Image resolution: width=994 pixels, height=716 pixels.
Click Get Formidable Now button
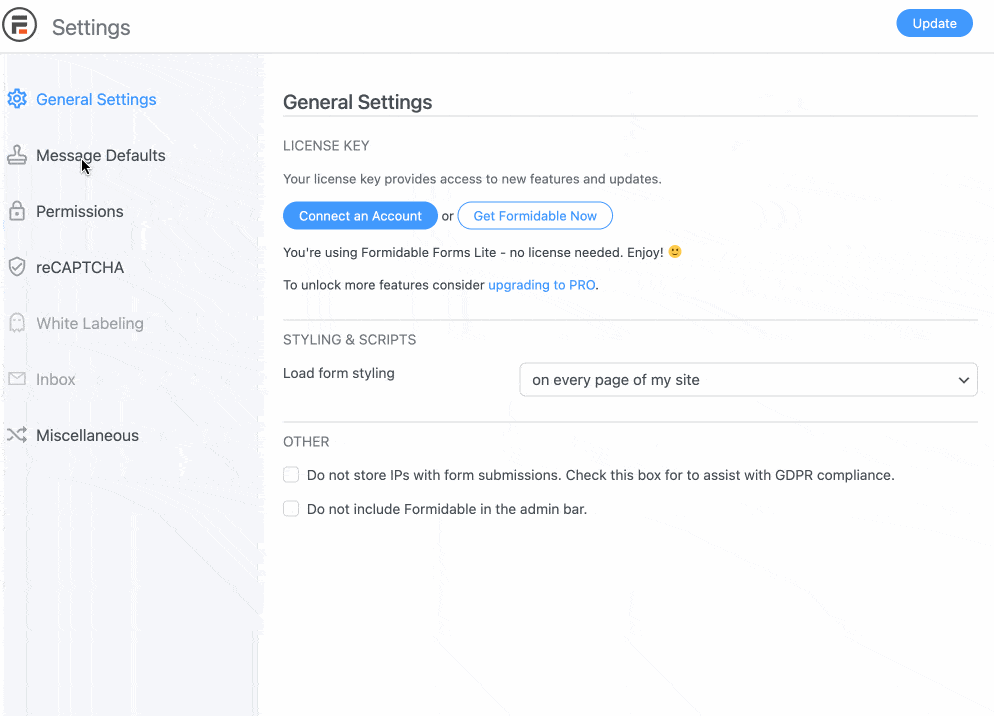click(x=535, y=216)
